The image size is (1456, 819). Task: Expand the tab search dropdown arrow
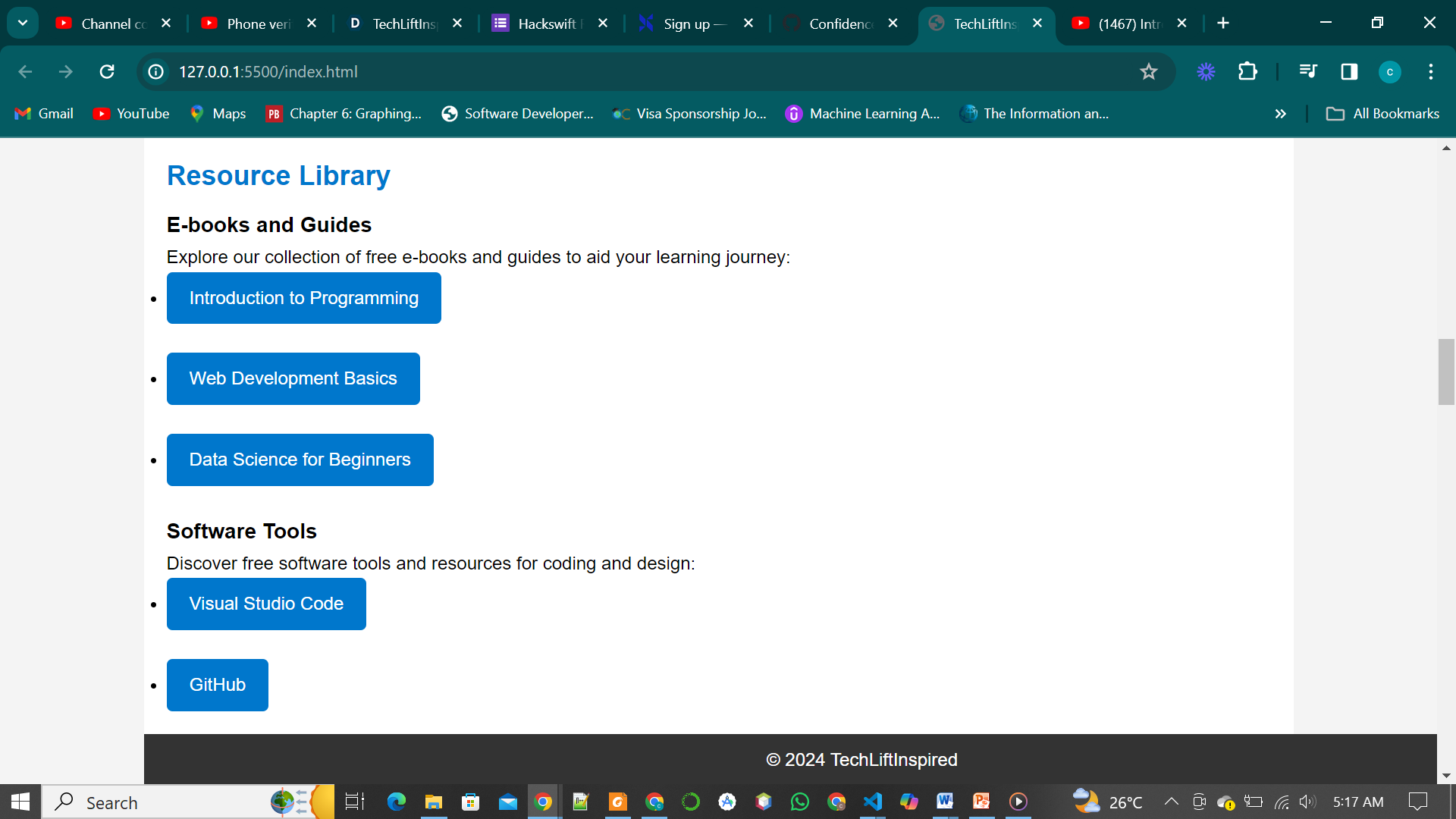point(23,23)
